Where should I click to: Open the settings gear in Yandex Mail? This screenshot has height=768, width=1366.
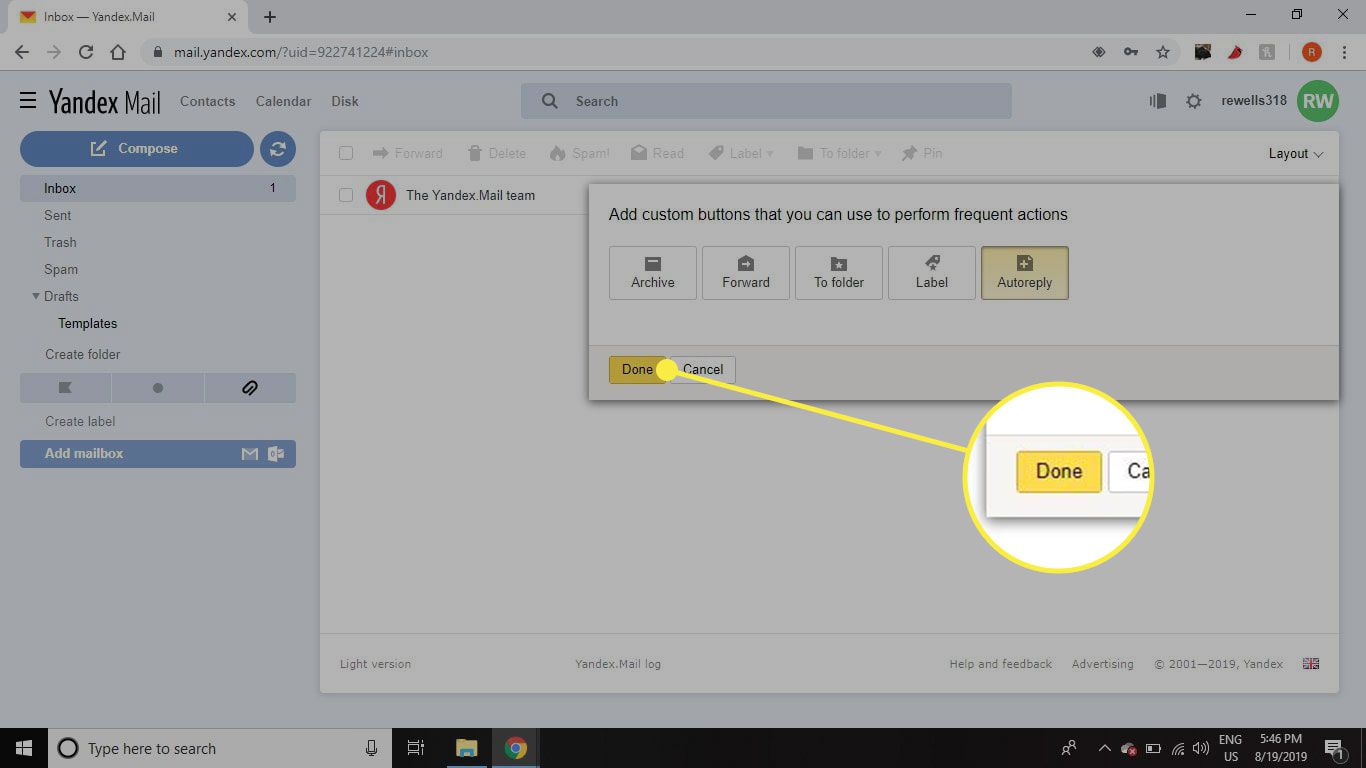1193,101
